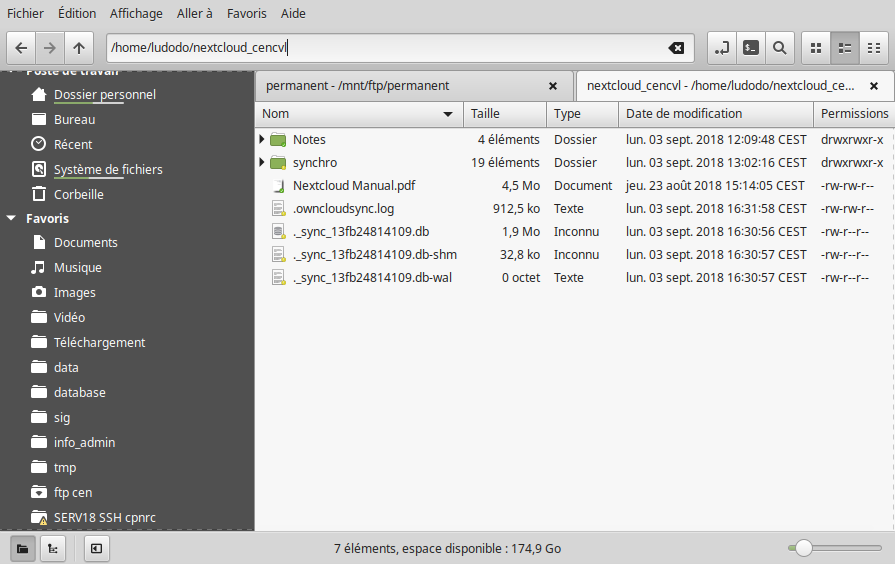Clear the location path entry
895x564 pixels.
click(x=676, y=48)
